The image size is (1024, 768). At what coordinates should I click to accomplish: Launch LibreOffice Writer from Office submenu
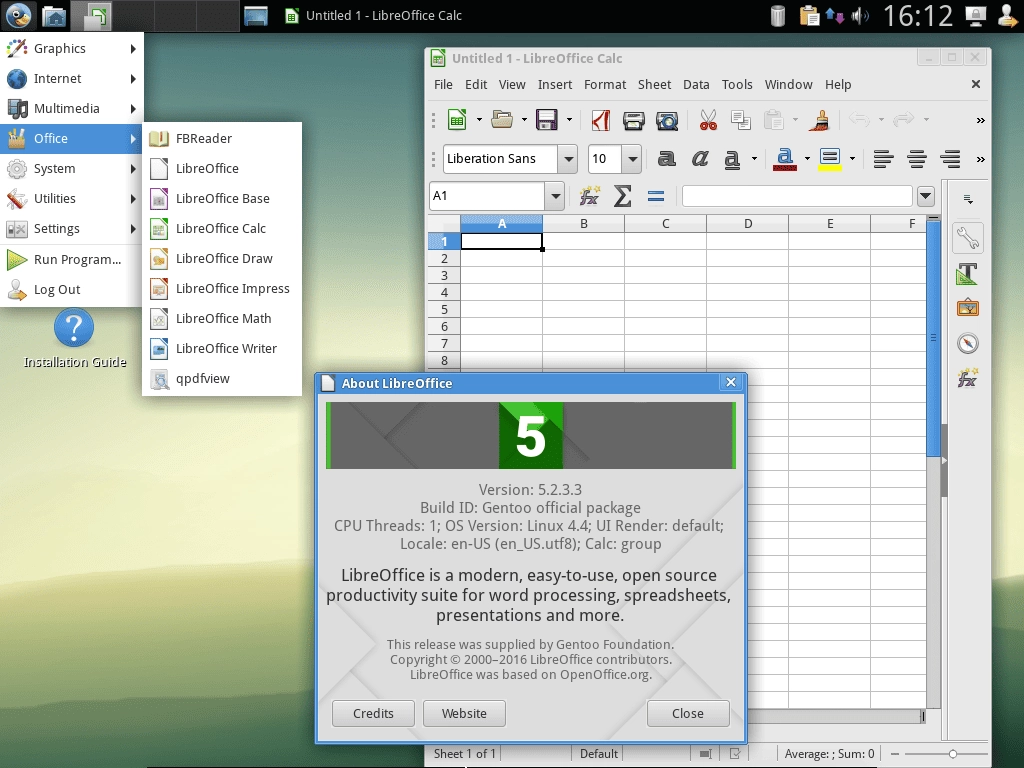click(222, 348)
